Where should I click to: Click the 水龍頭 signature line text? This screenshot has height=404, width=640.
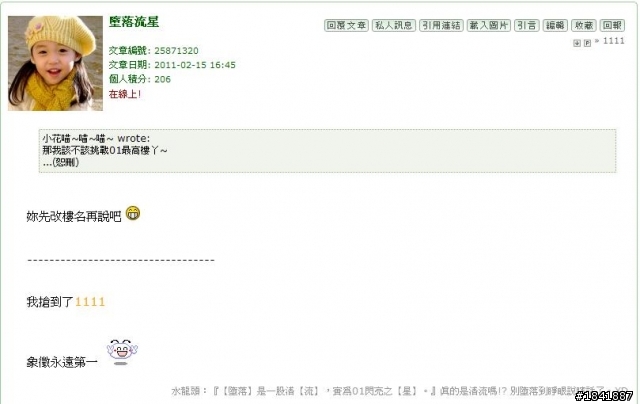pos(398,391)
